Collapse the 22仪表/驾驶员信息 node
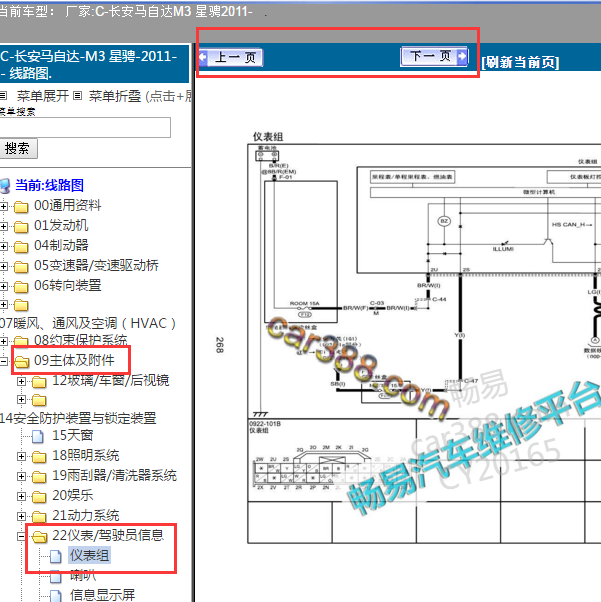The image size is (601, 602). coord(22,536)
